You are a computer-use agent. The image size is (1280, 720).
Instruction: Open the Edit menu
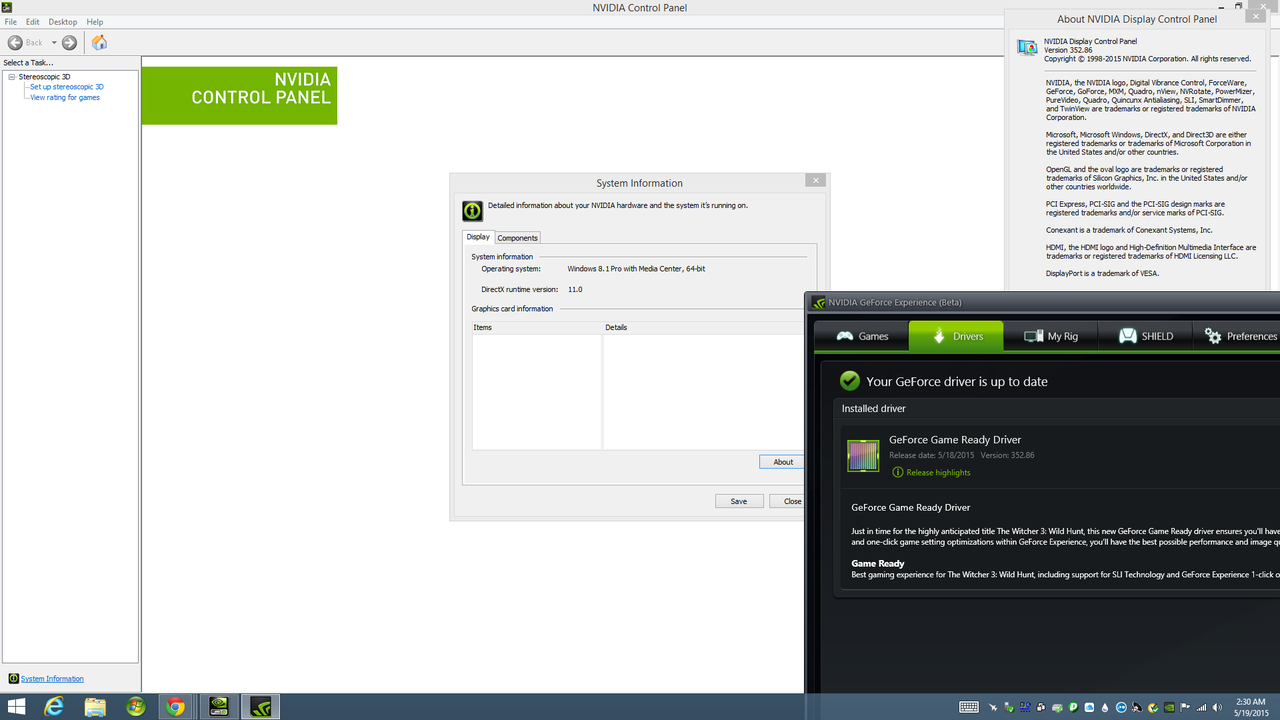coord(33,21)
